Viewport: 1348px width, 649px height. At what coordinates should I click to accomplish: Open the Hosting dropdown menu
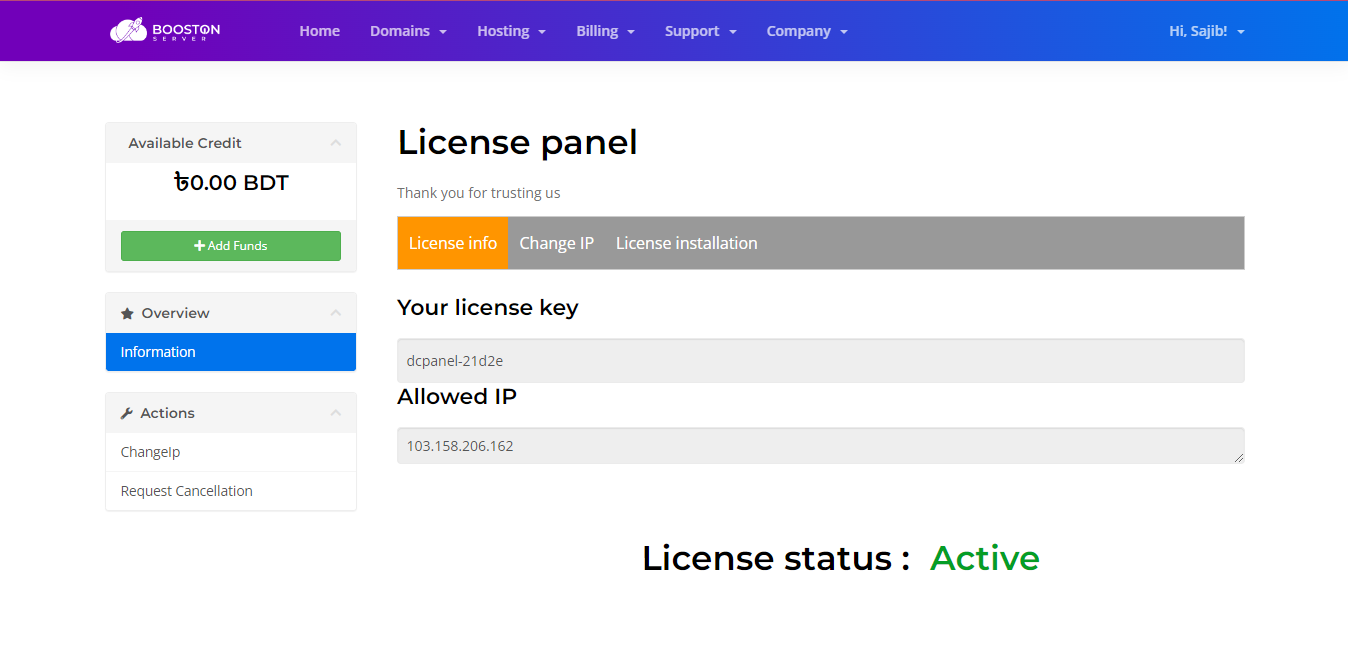(x=511, y=31)
